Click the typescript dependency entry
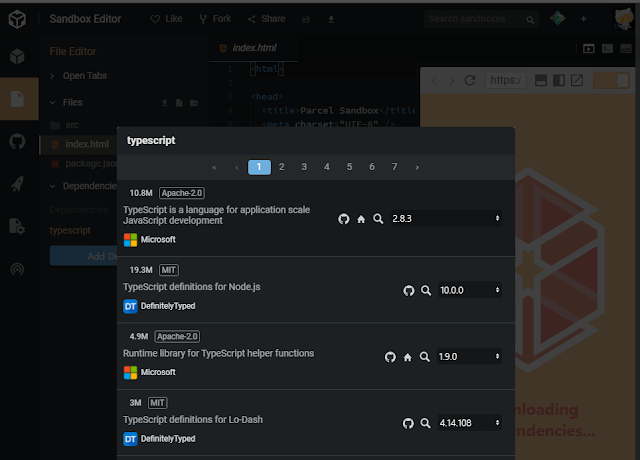The width and height of the screenshot is (640, 460). click(x=70, y=231)
